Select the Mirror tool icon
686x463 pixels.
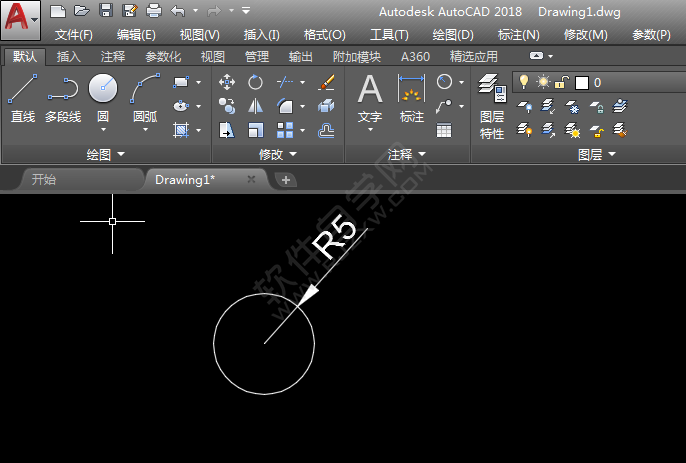pos(255,106)
